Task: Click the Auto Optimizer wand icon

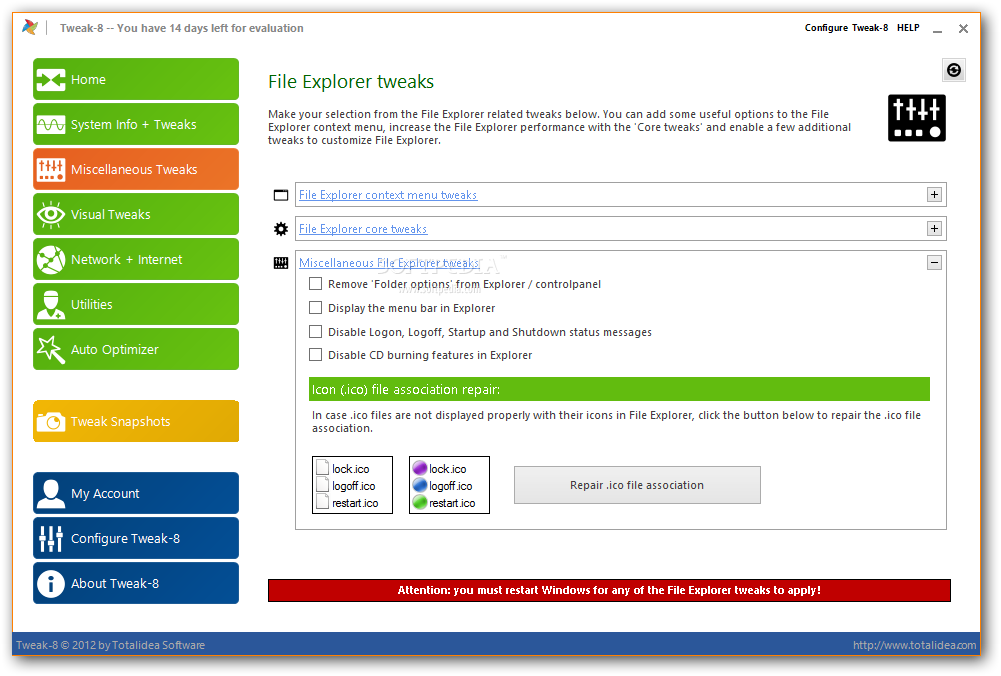Action: [x=50, y=350]
